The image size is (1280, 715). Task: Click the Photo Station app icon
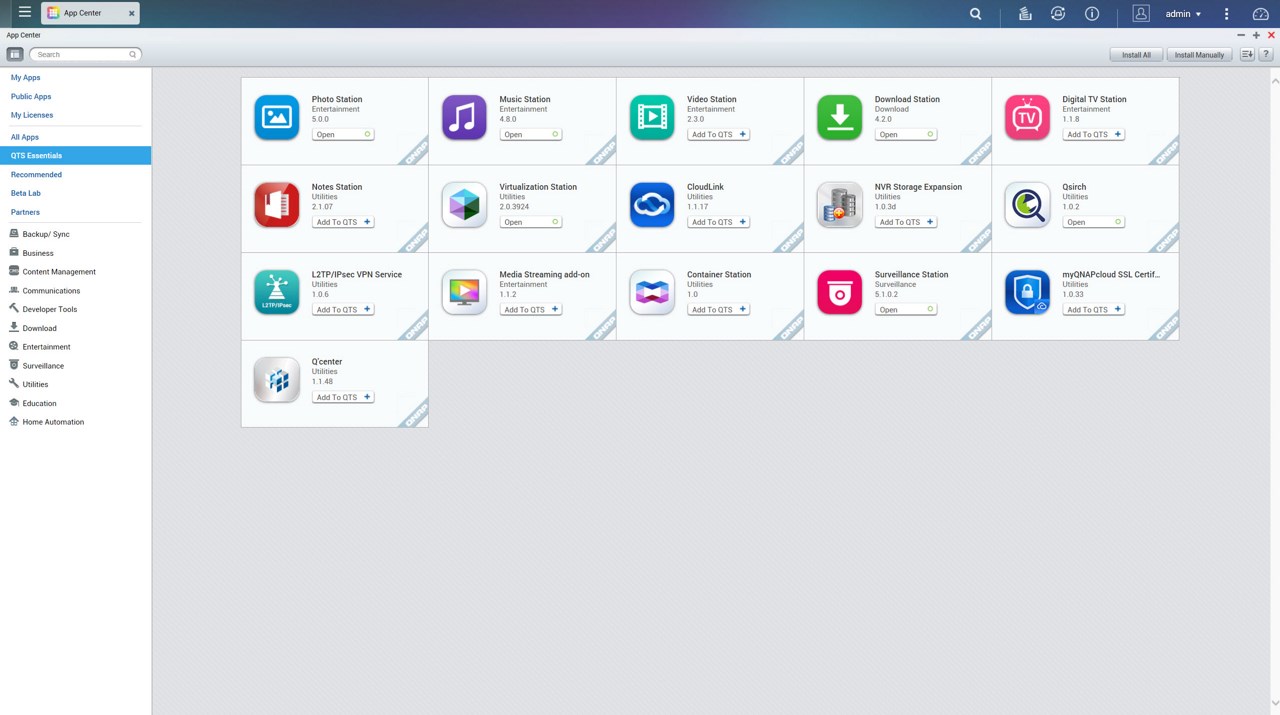(277, 117)
